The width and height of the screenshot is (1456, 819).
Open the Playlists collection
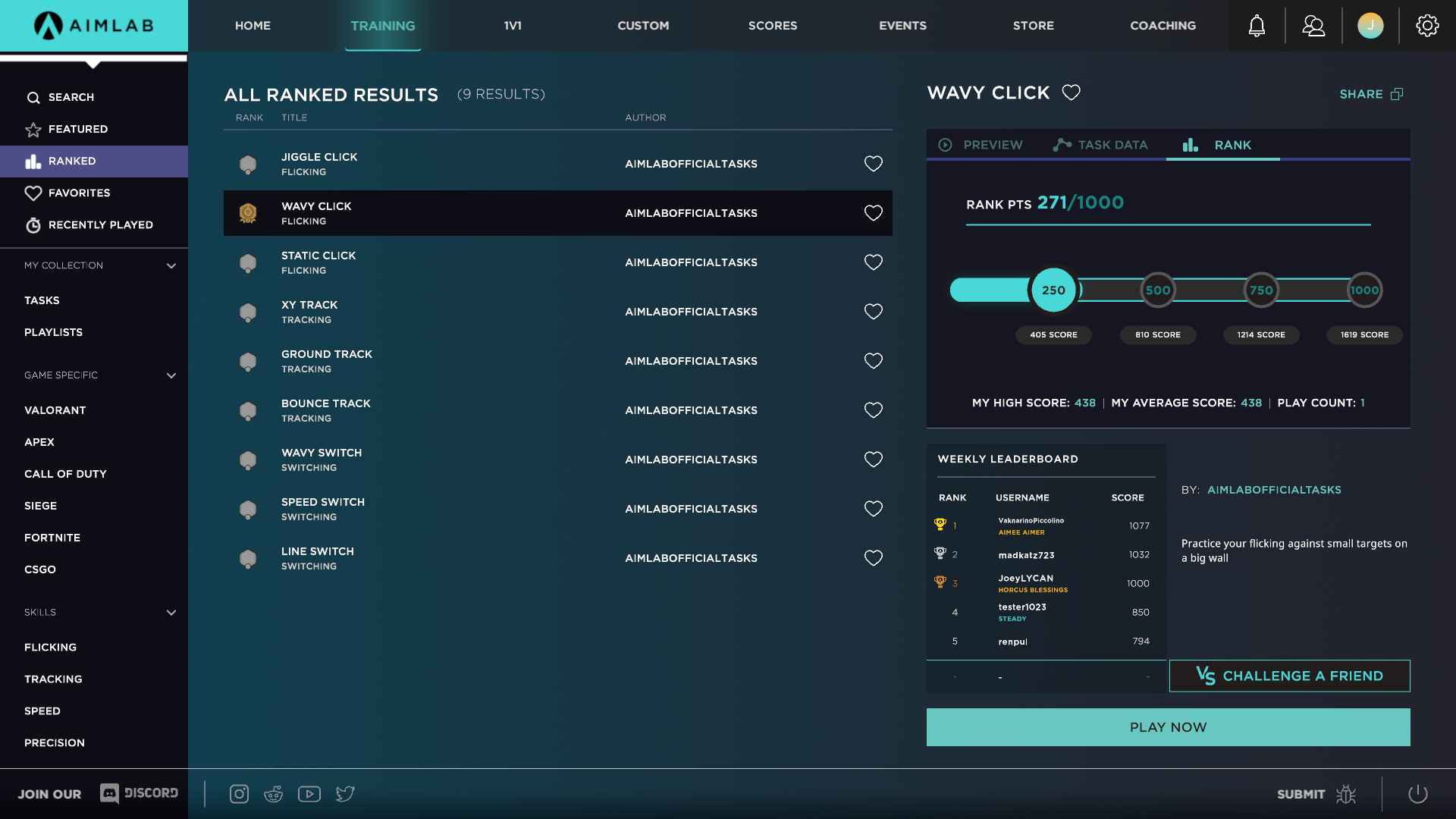coord(53,332)
